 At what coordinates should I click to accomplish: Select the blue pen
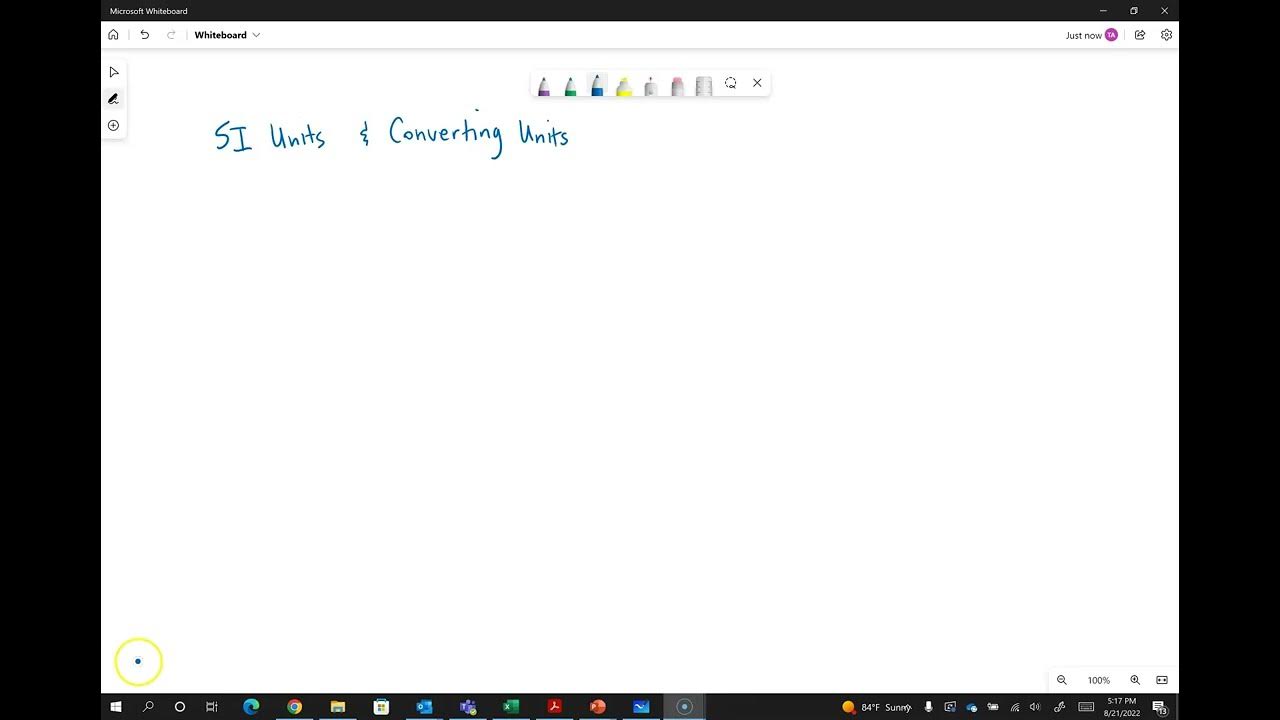point(597,86)
